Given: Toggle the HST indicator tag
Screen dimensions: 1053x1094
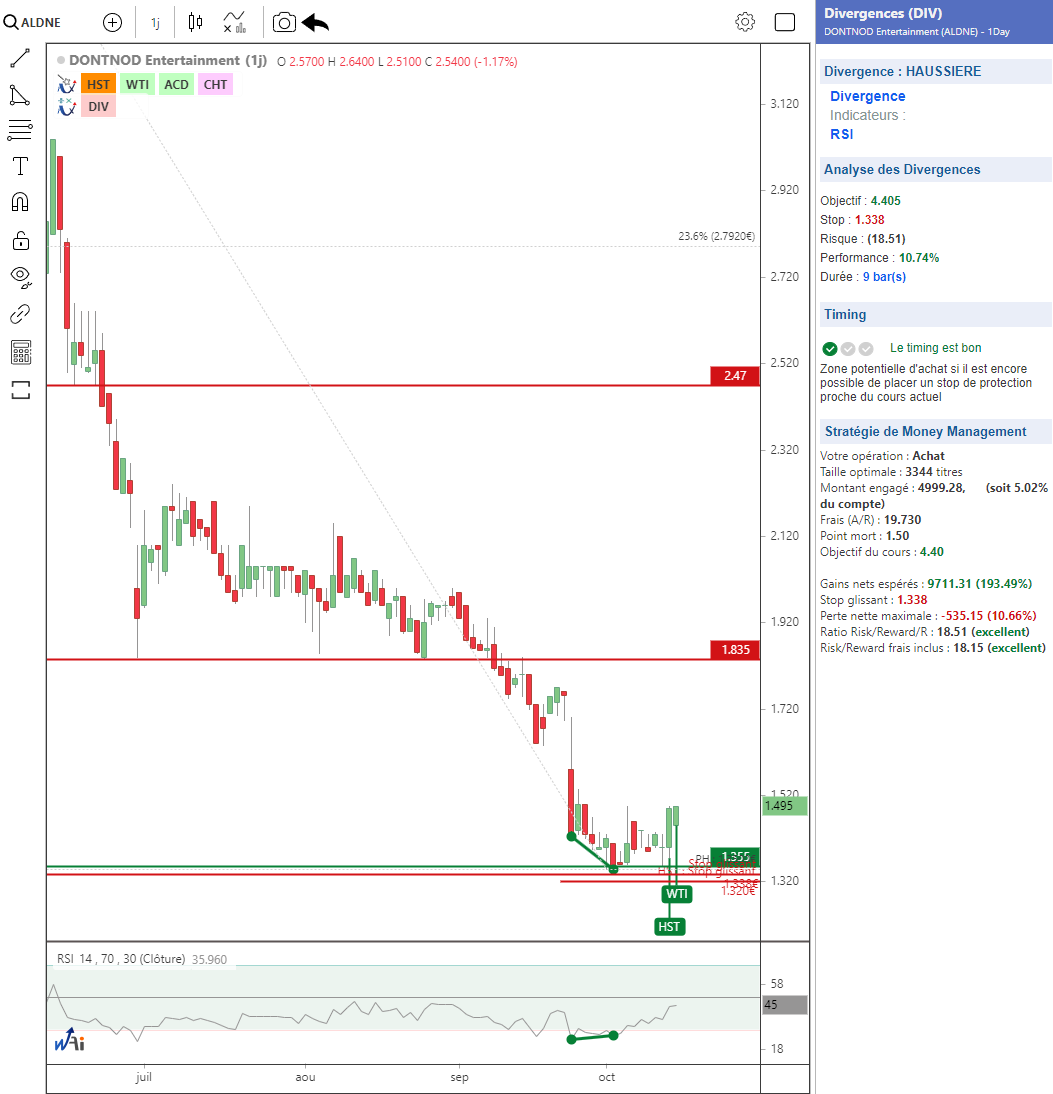Looking at the screenshot, I should 98,84.
